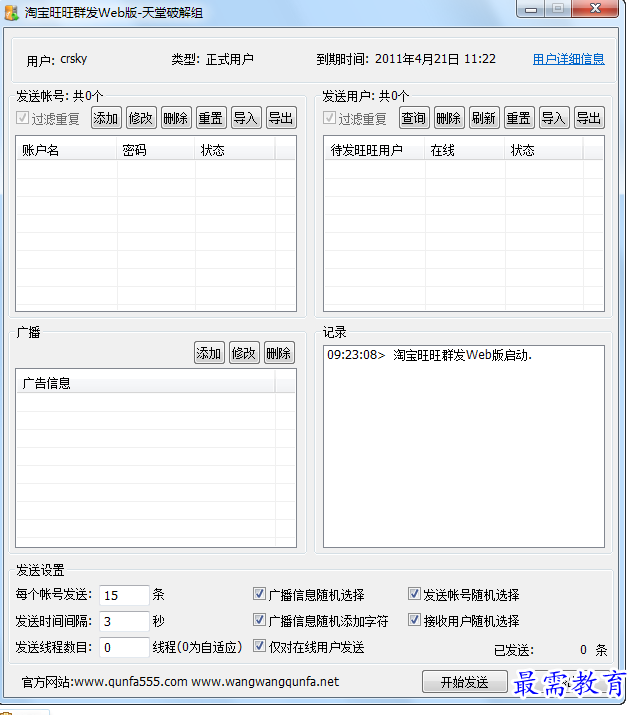Click 添加 in the 广播 panel

209,353
